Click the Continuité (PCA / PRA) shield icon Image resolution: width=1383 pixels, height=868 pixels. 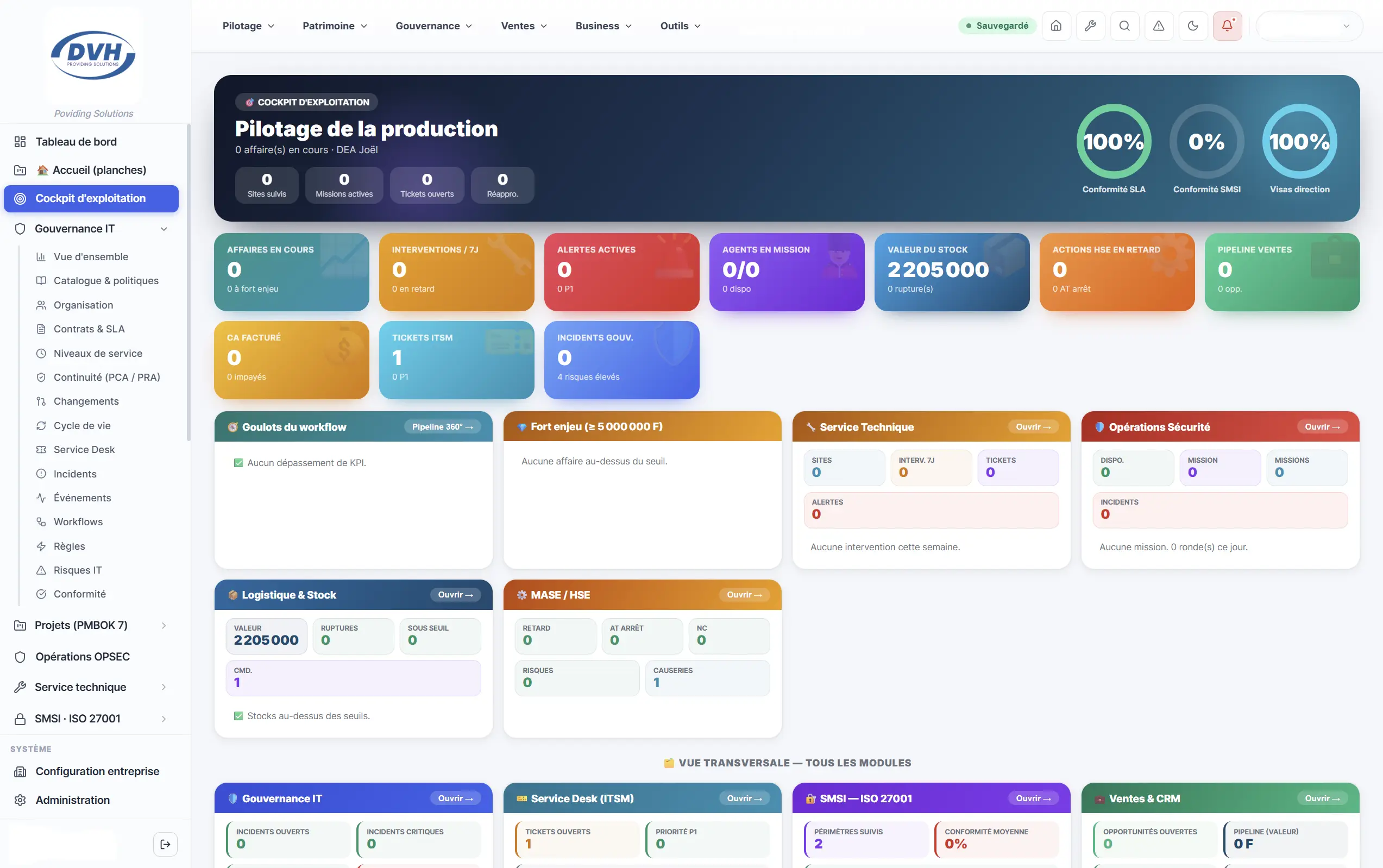pyautogui.click(x=41, y=377)
